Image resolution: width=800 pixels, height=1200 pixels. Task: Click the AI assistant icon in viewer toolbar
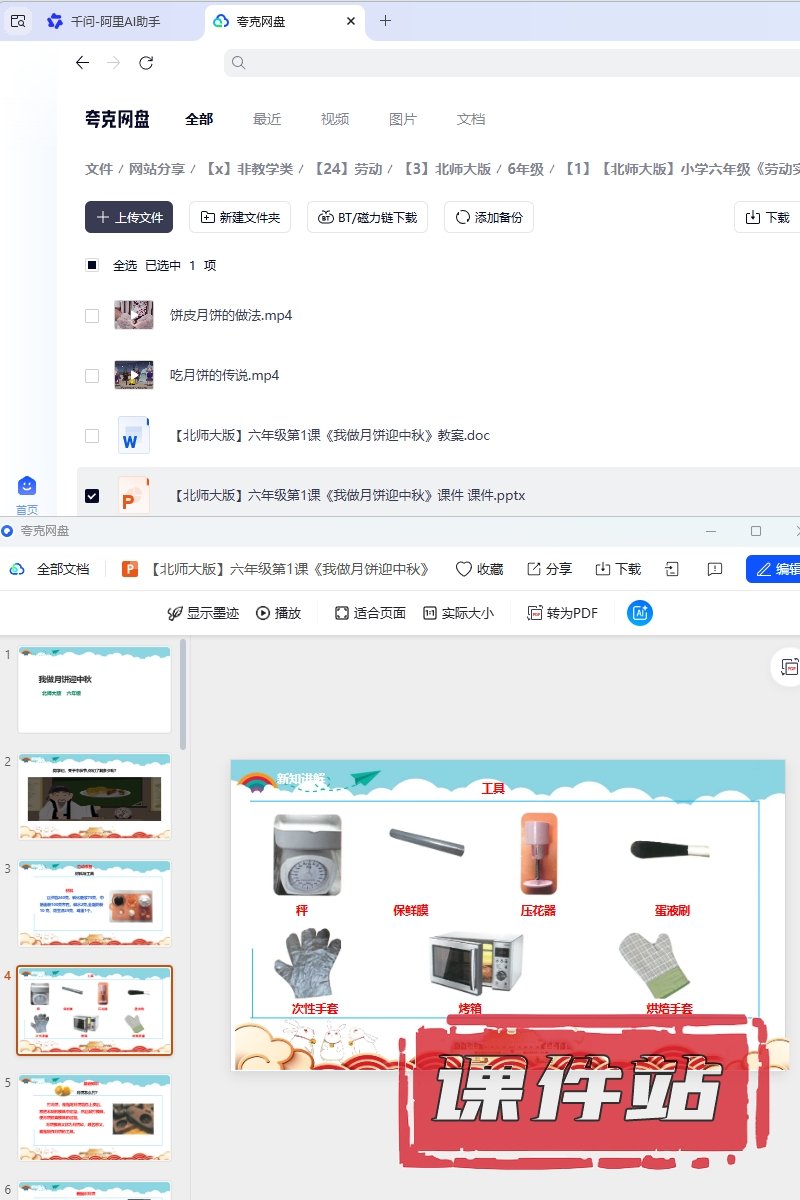640,613
